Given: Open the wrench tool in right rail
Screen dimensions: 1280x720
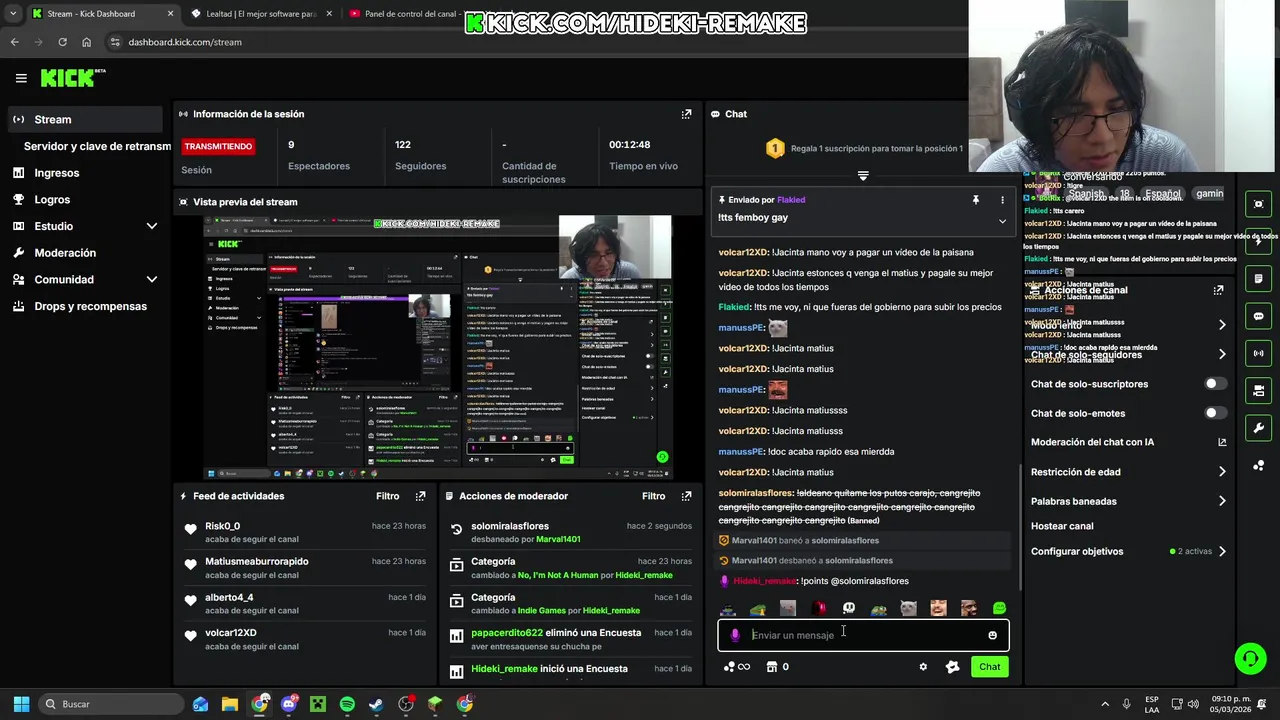Looking at the screenshot, I should [x=1258, y=428].
